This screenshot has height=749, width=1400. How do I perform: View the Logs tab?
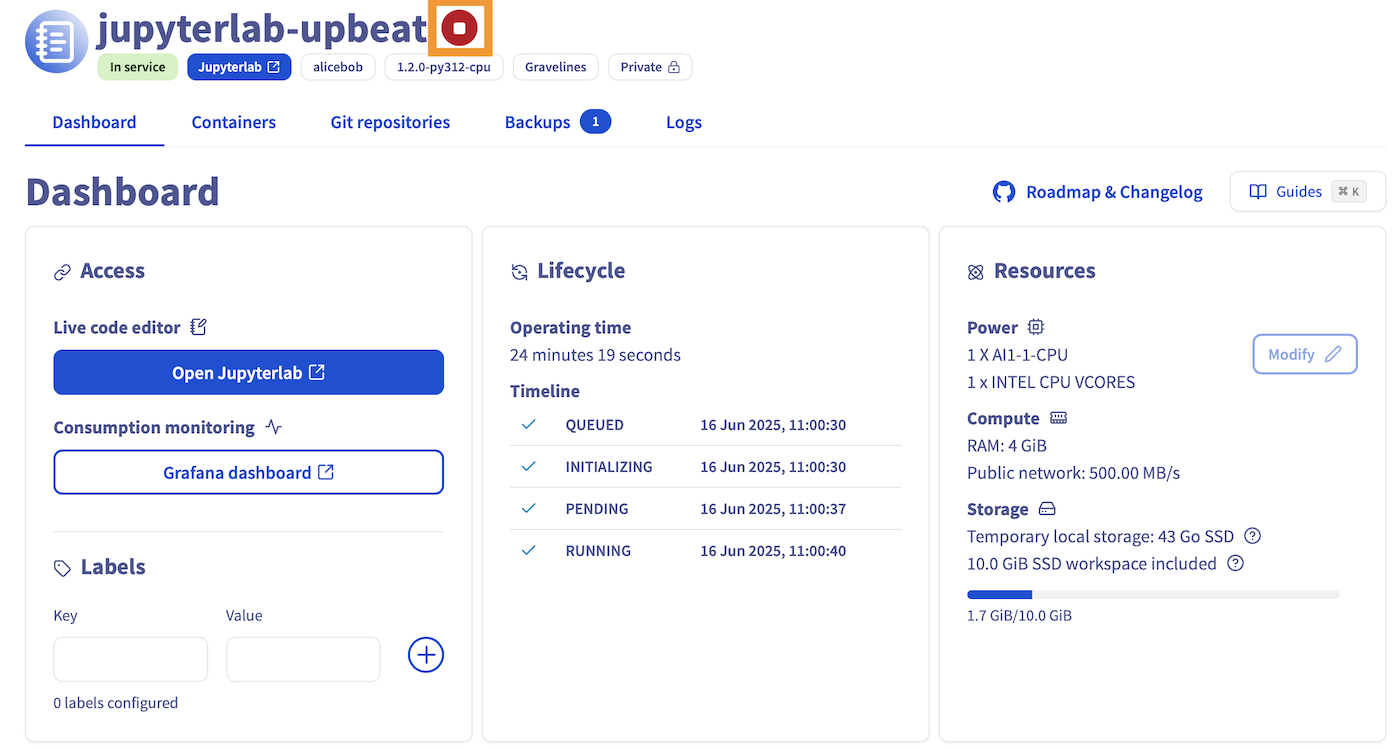(684, 122)
